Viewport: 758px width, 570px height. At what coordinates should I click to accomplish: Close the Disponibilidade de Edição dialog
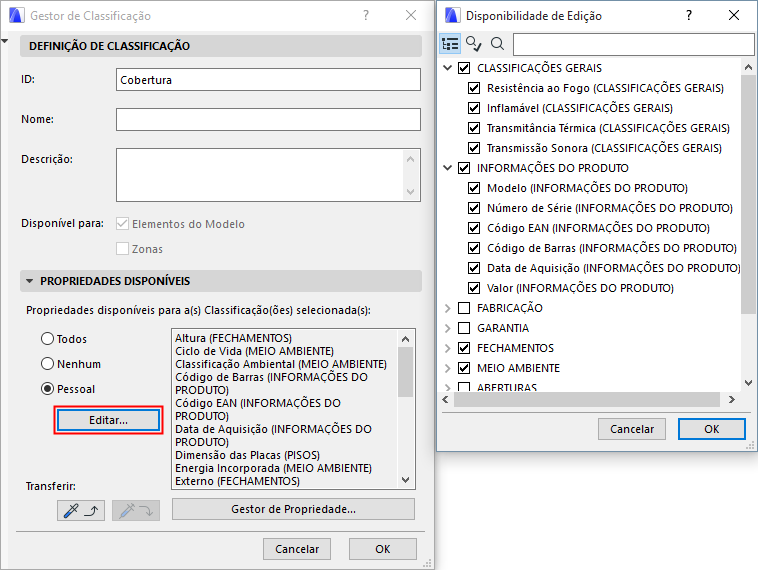tap(733, 15)
